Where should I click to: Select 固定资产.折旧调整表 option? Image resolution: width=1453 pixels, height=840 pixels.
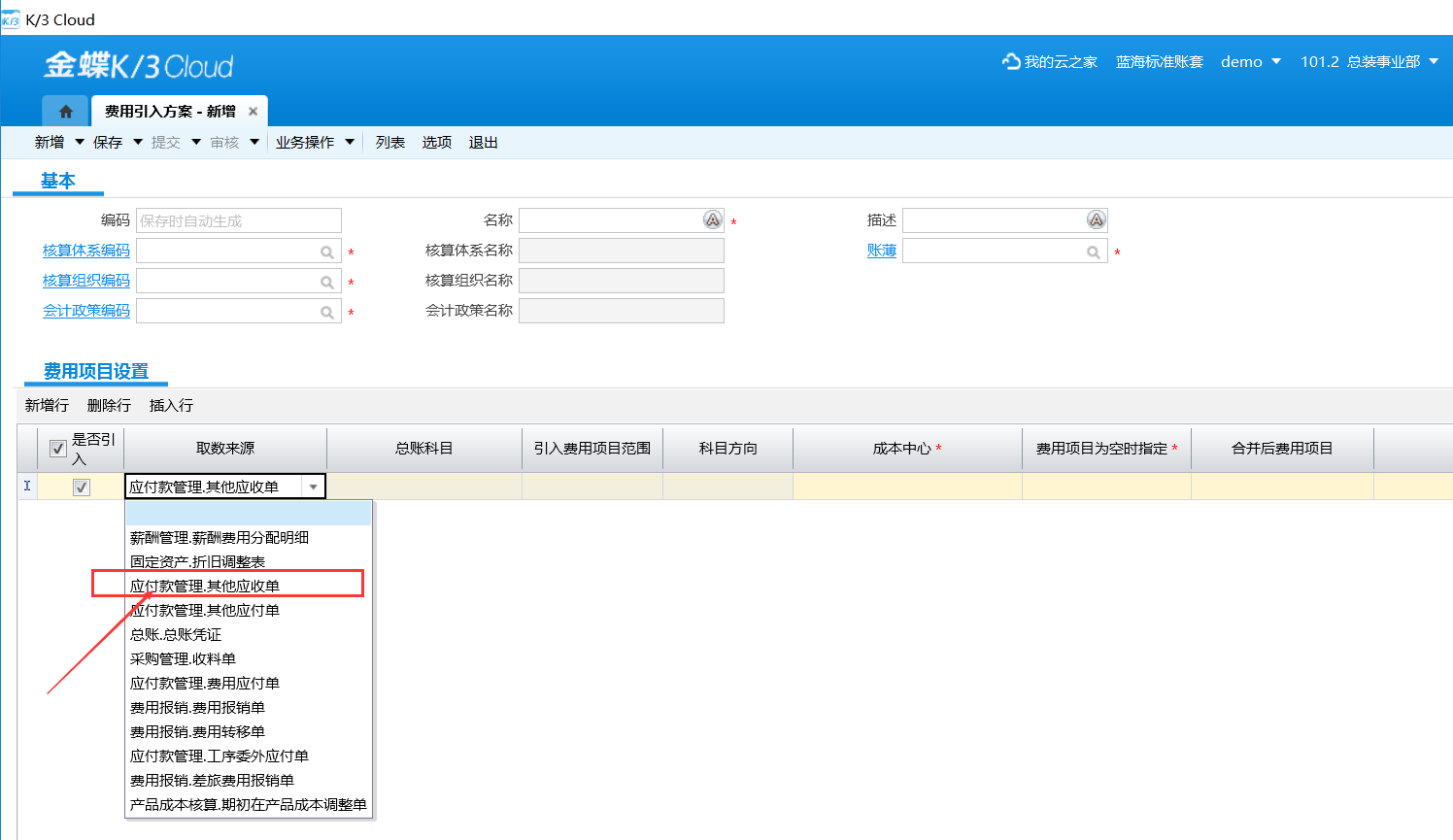249,561
